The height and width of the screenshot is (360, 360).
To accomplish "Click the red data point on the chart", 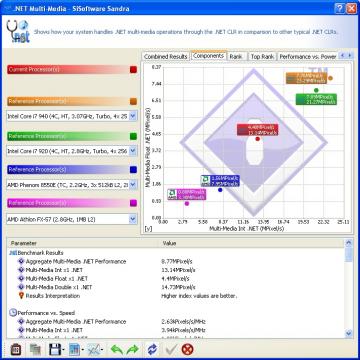I will click(257, 139).
